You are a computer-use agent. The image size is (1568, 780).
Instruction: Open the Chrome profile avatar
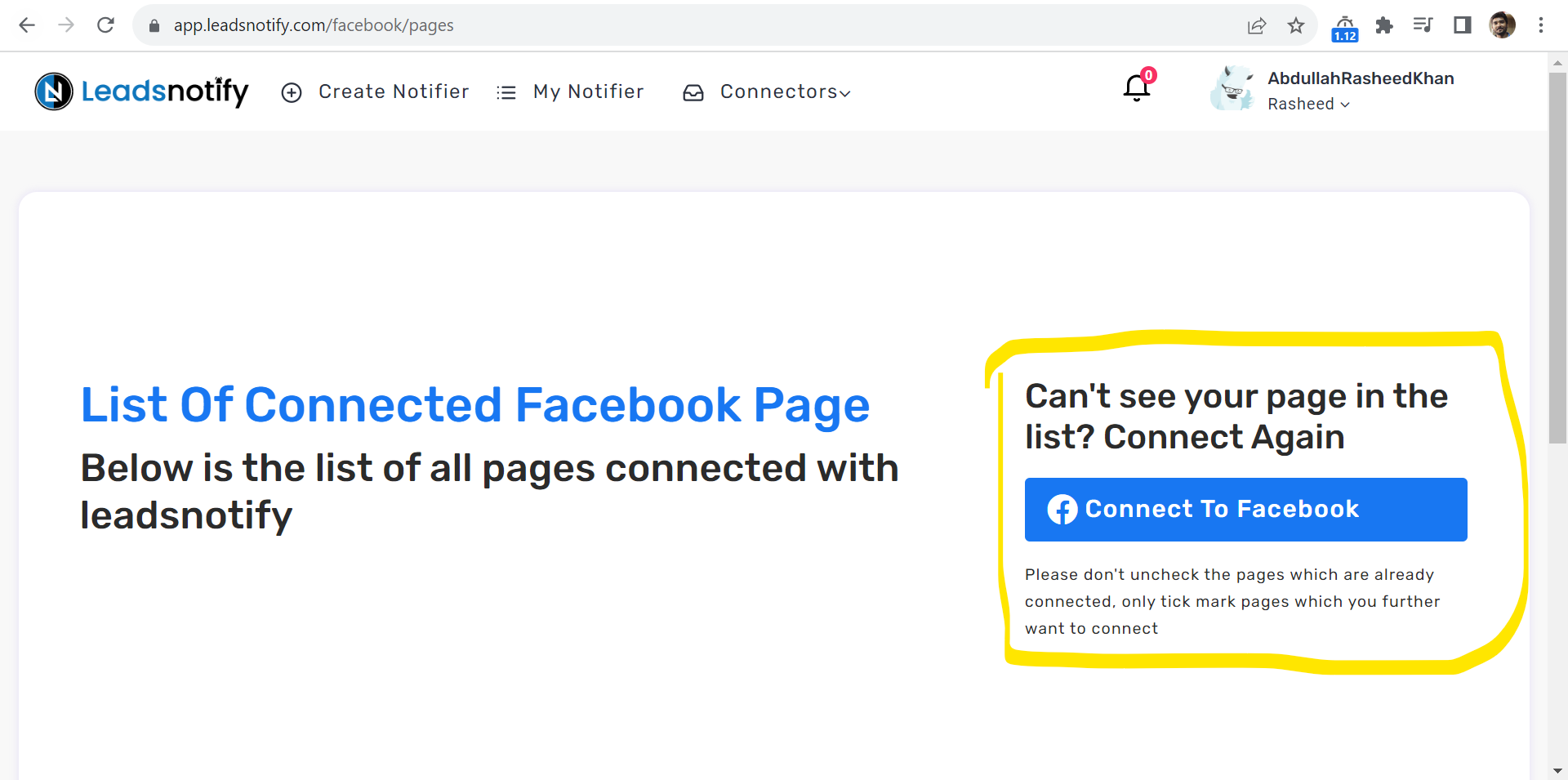(1502, 25)
